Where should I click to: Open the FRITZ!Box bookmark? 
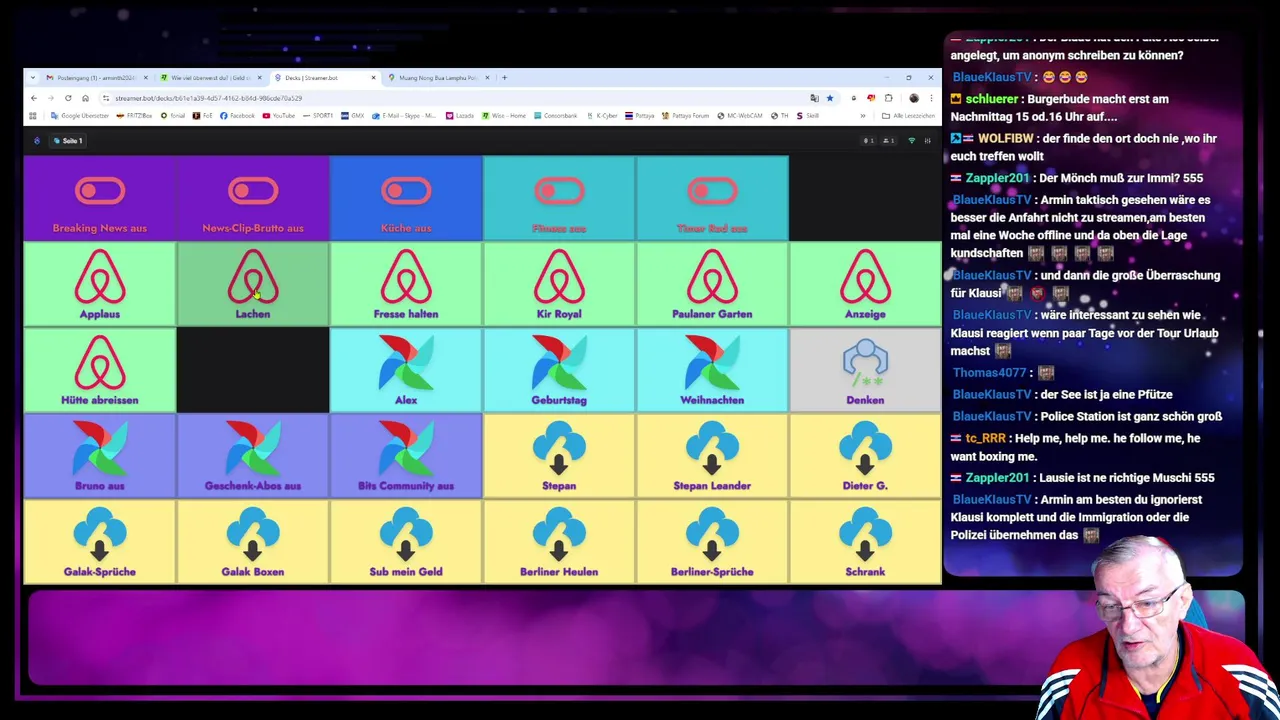[134, 116]
